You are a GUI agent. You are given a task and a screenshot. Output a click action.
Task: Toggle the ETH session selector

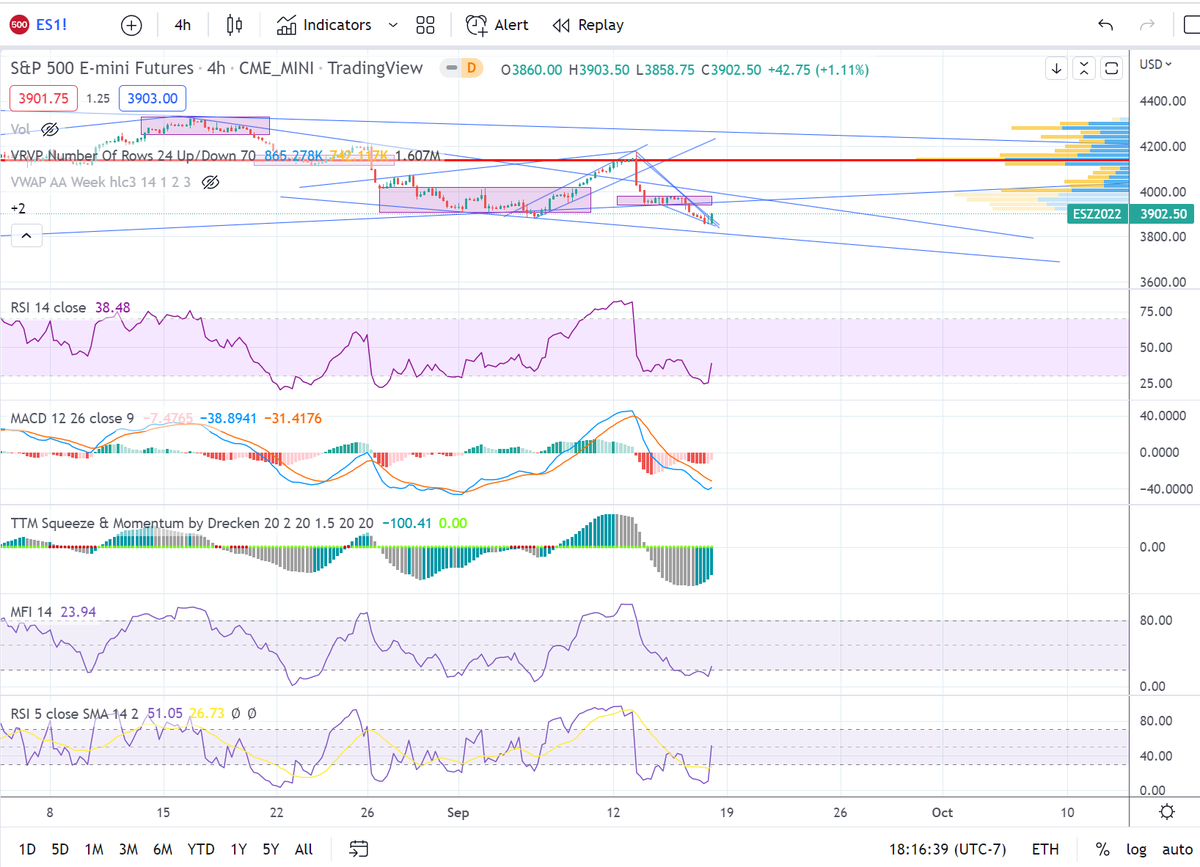(1045, 849)
